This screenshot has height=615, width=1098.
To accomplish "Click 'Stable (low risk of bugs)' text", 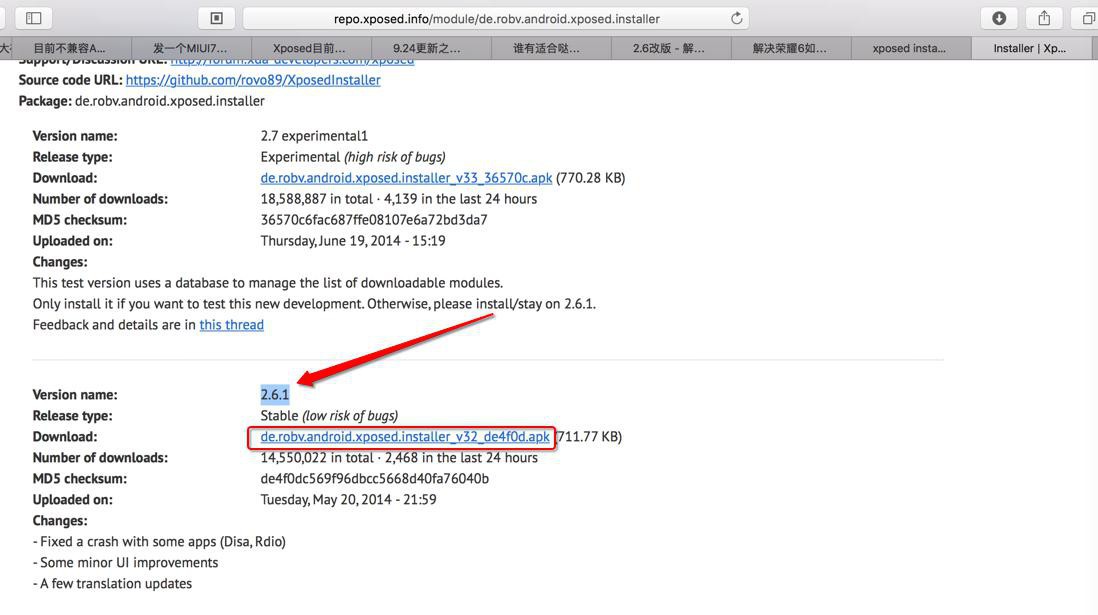I will click(329, 416).
